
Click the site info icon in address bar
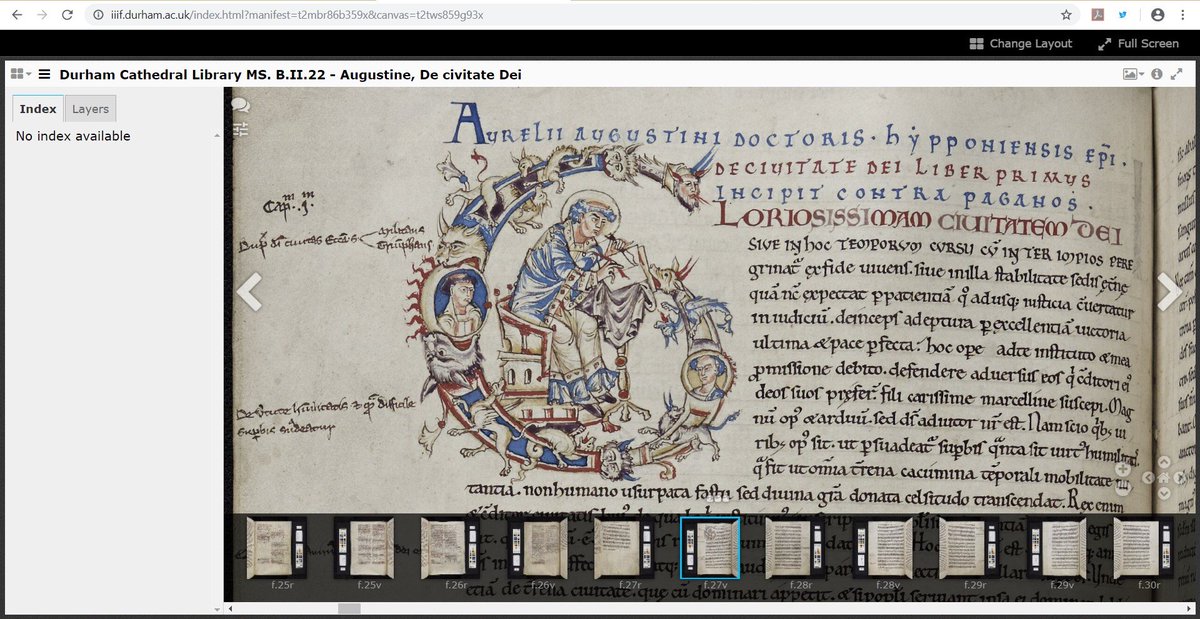[x=98, y=15]
